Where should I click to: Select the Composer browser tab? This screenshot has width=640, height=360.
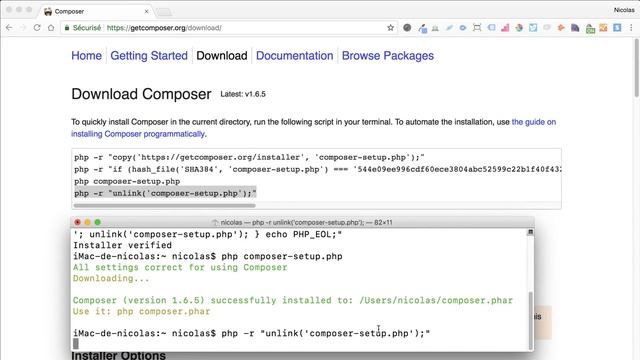click(x=97, y=11)
